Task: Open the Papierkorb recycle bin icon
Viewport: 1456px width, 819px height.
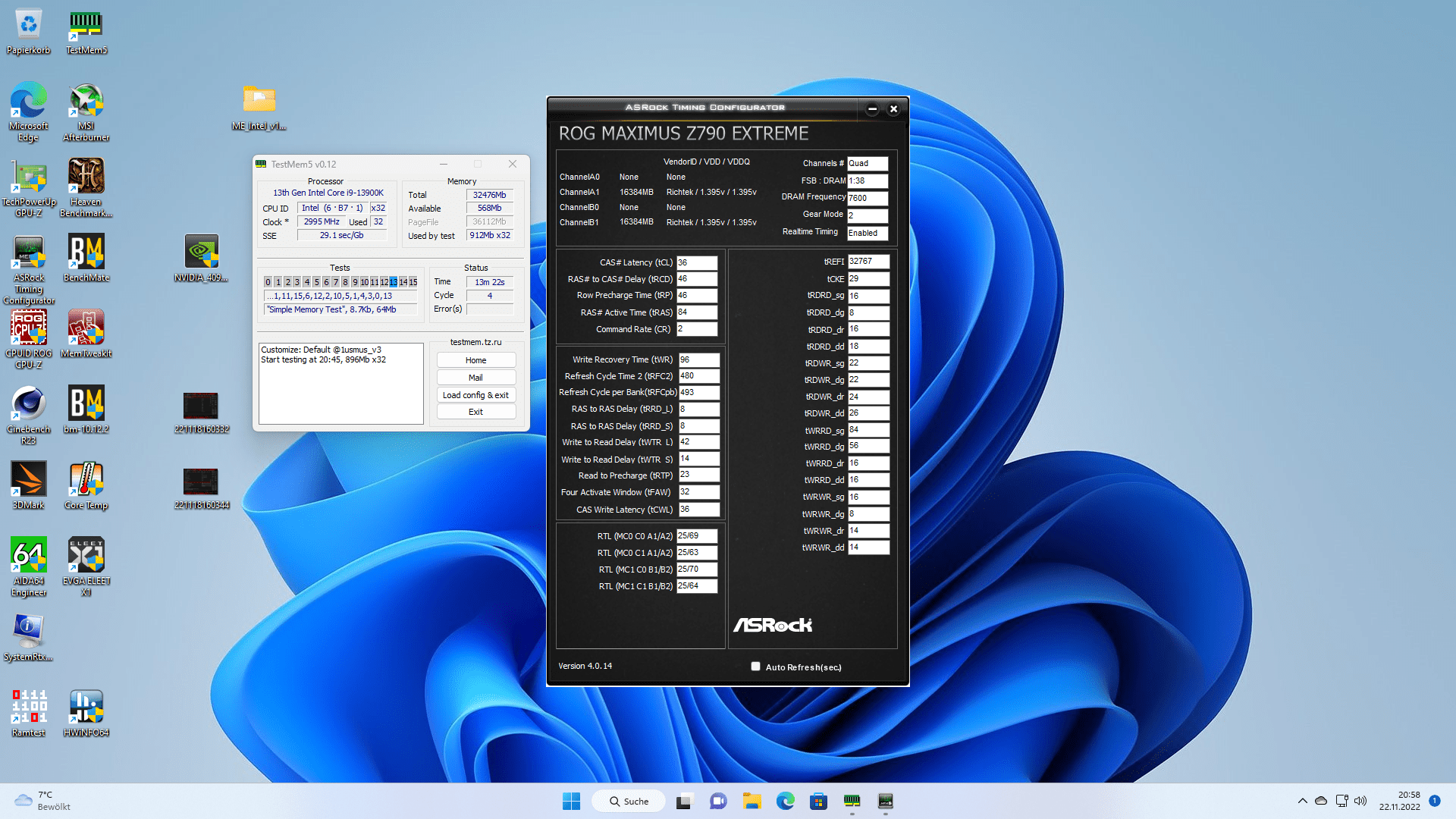Action: tap(28, 32)
